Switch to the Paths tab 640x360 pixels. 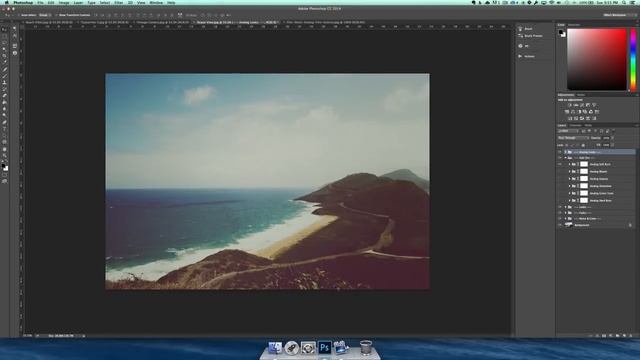588,125
